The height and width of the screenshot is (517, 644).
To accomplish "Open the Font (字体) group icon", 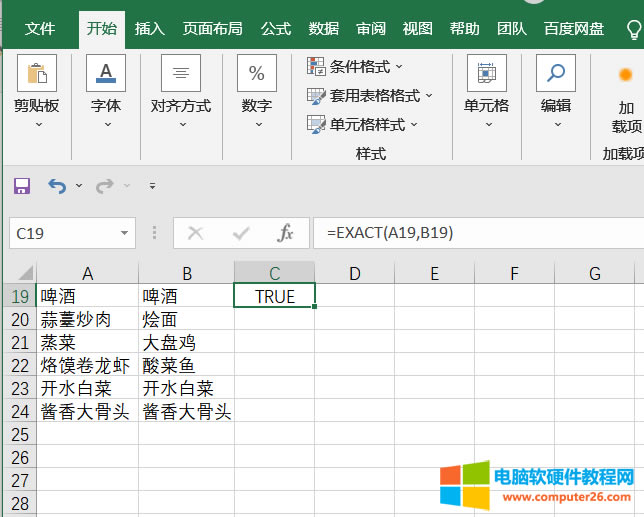I will pyautogui.click(x=106, y=74).
